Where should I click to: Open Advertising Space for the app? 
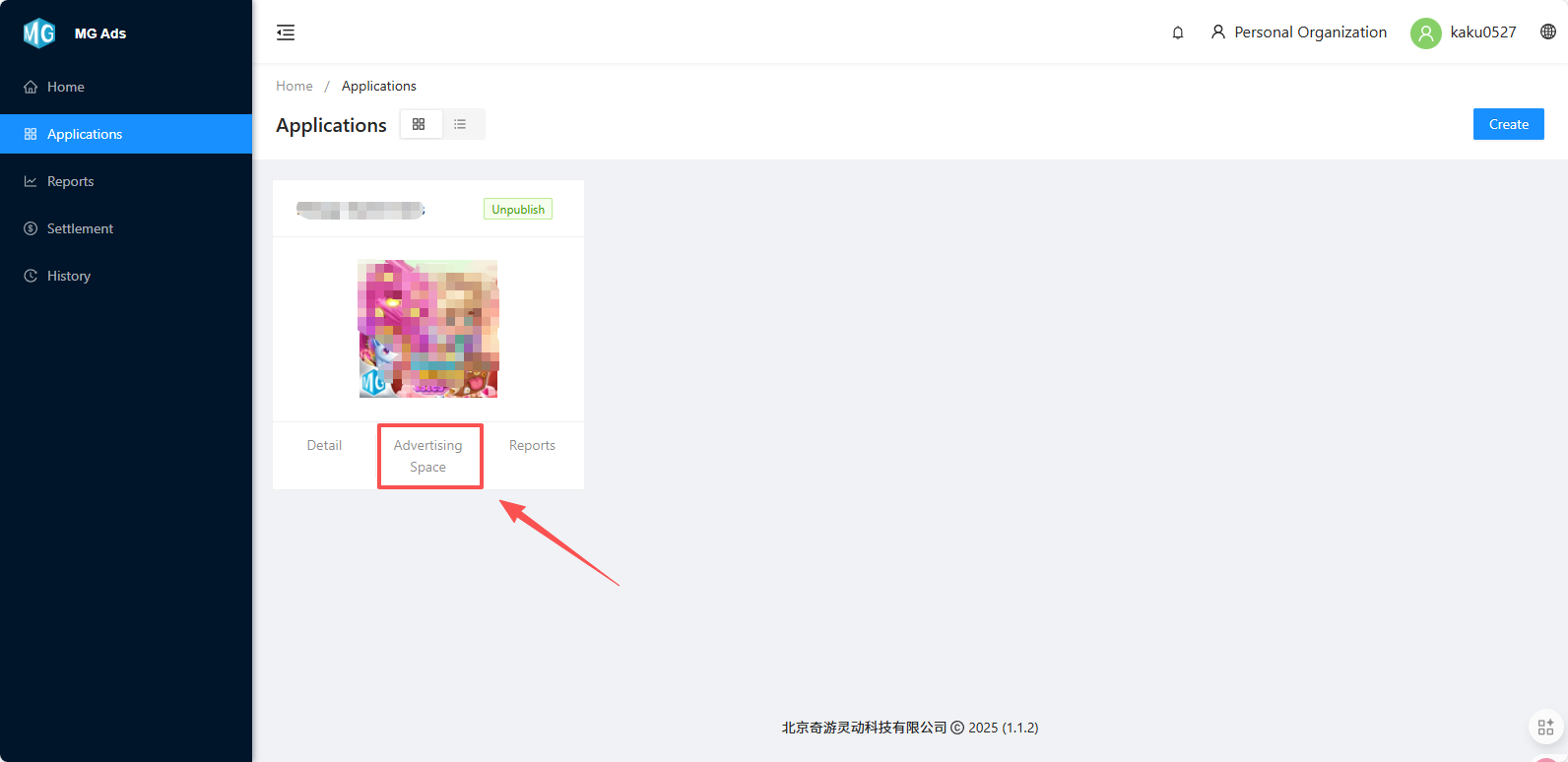pos(428,456)
